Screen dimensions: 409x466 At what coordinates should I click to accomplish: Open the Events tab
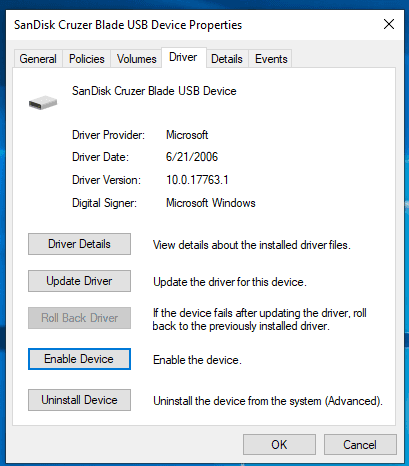(x=271, y=59)
